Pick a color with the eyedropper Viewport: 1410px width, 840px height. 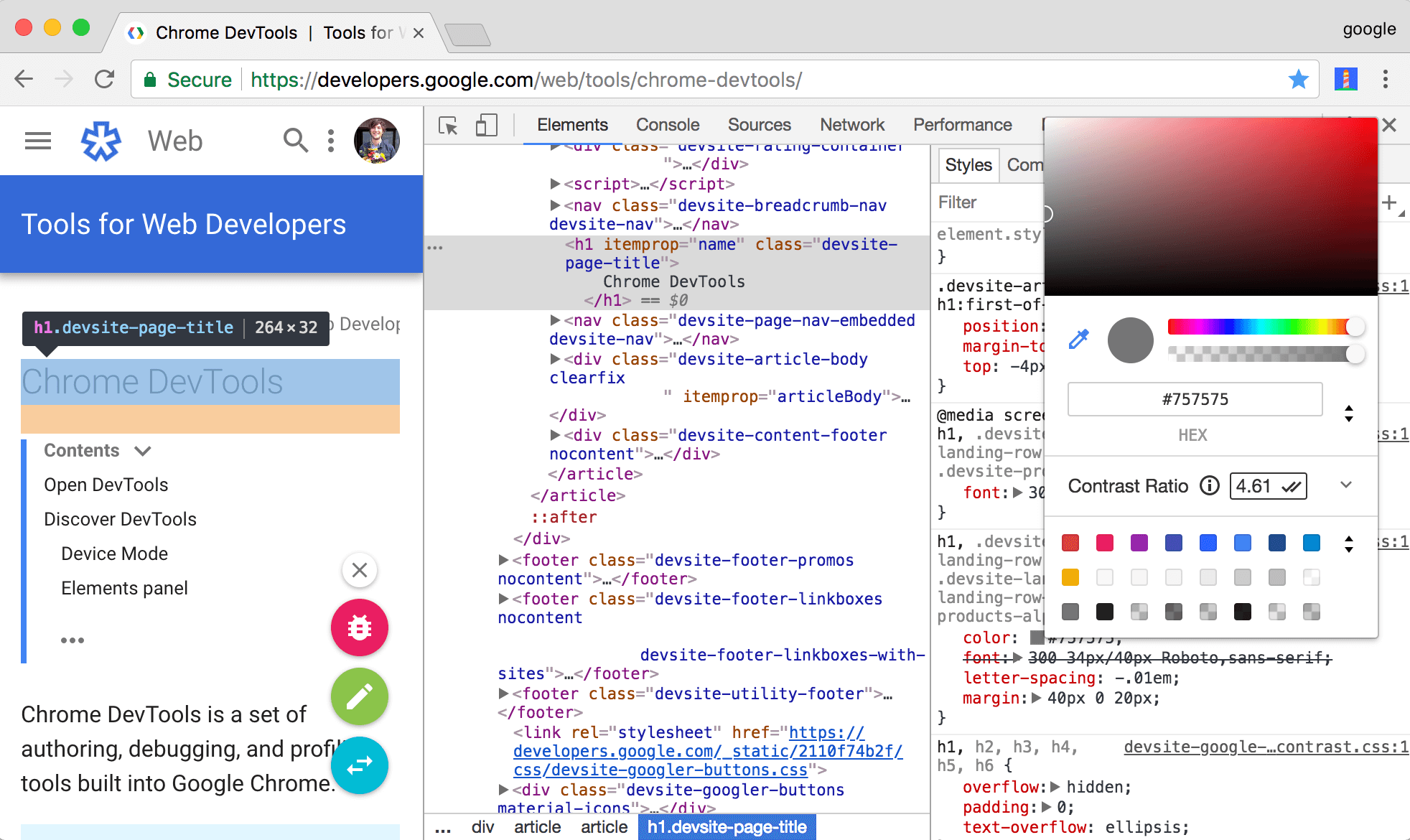(1078, 340)
